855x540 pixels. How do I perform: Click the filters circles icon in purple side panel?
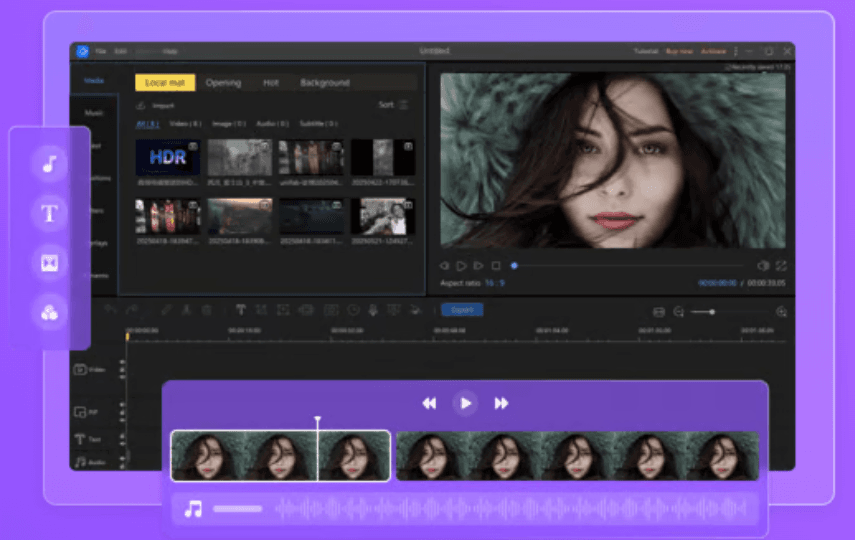[50, 313]
